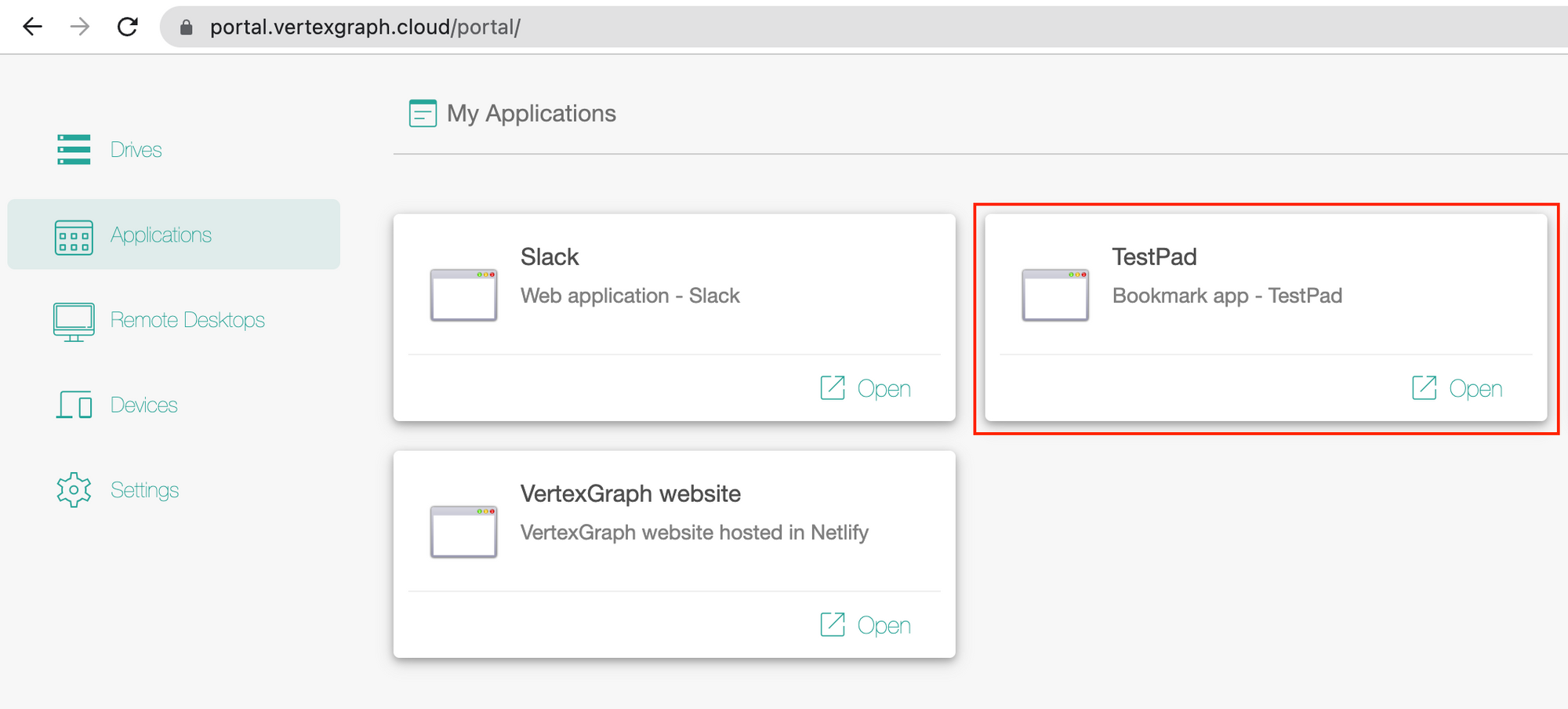Open the Drives section label
1568x709 pixels.
pyautogui.click(x=136, y=150)
